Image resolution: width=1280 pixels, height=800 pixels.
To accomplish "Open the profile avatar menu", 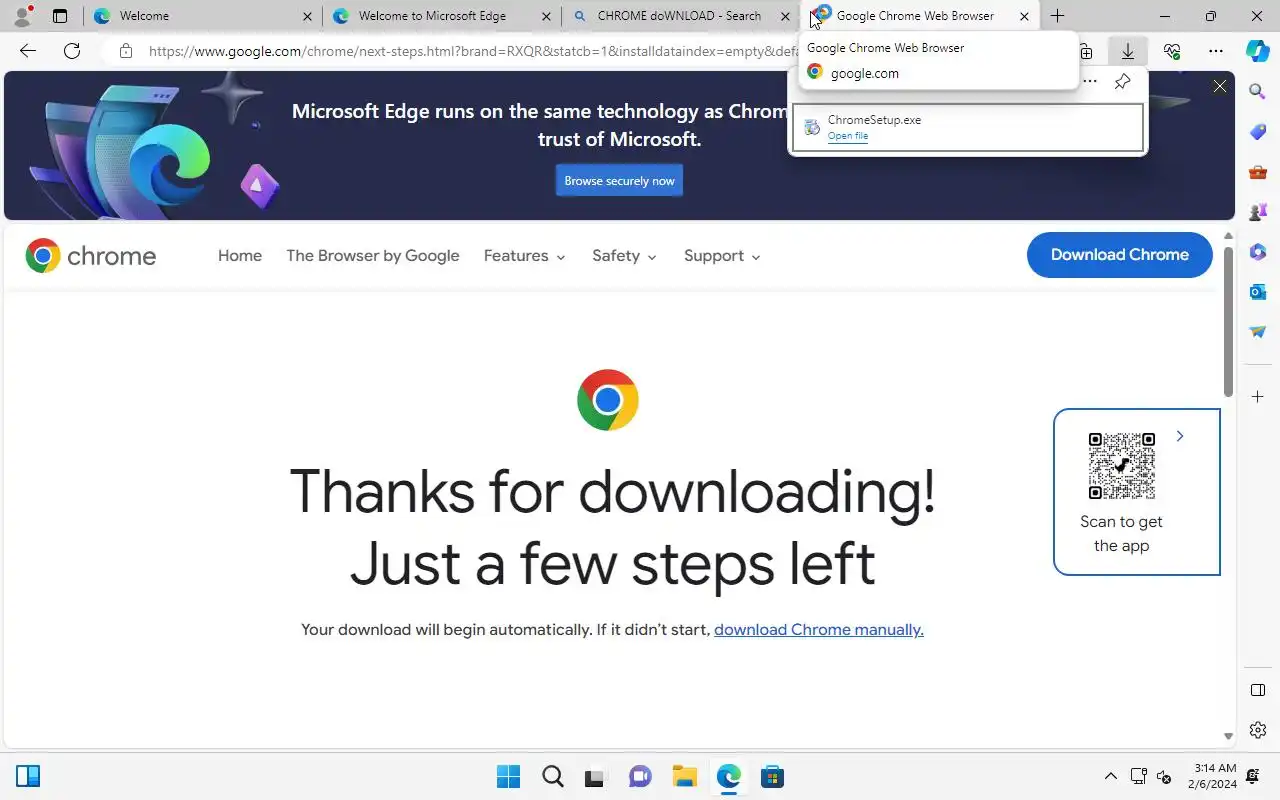I will pyautogui.click(x=22, y=16).
